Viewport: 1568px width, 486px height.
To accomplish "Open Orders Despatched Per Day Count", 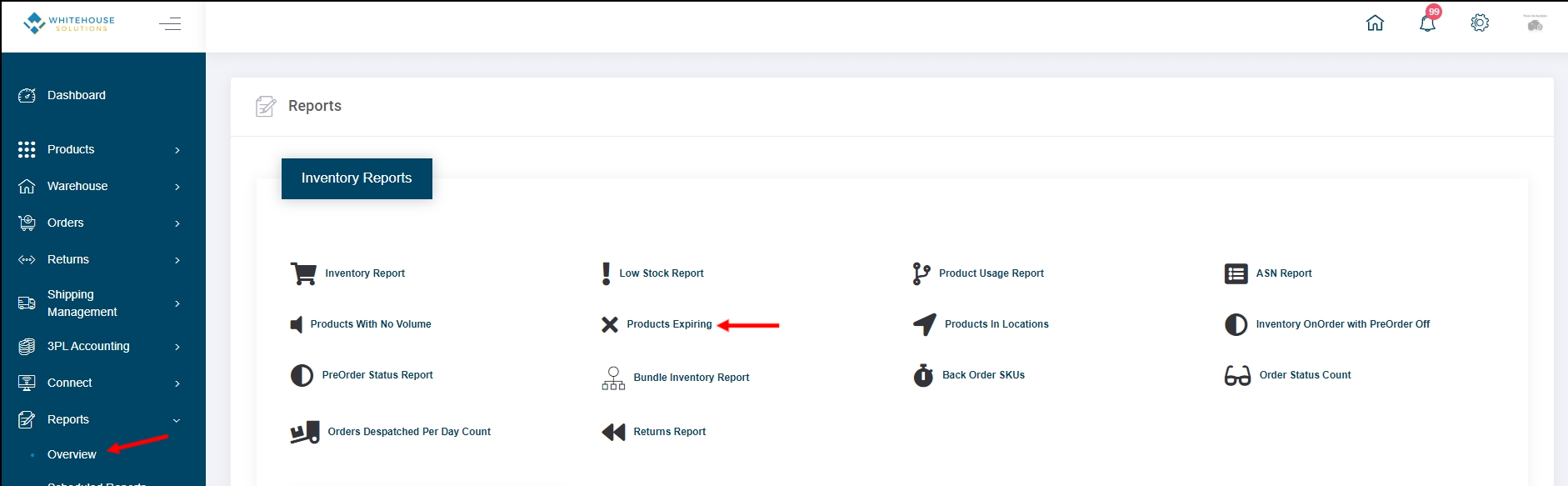I will click(x=409, y=432).
